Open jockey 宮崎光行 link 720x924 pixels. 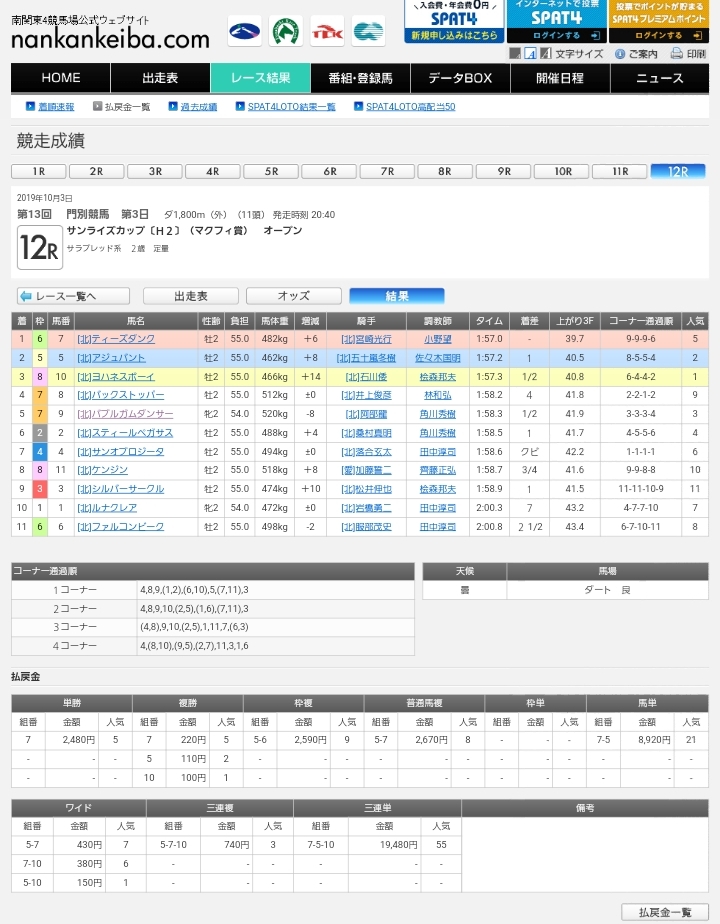pyautogui.click(x=366, y=339)
